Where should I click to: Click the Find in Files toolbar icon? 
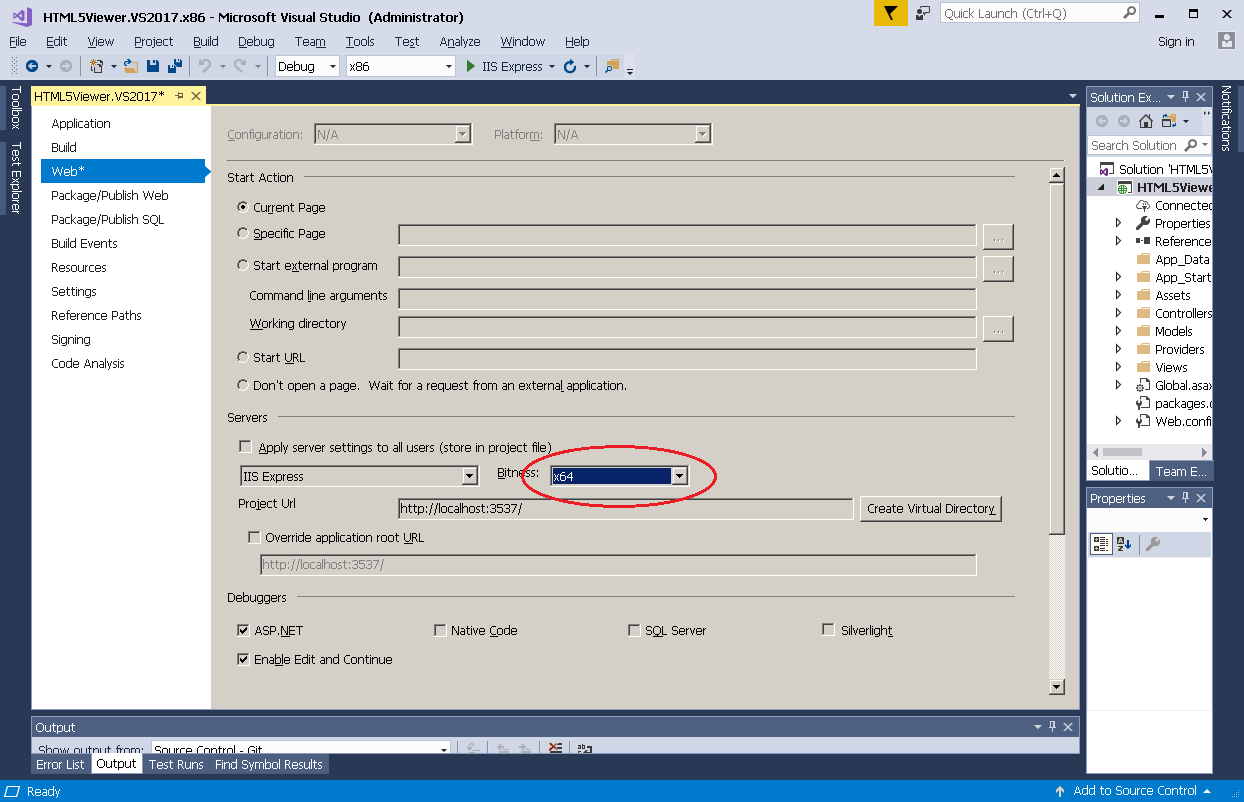click(x=612, y=66)
